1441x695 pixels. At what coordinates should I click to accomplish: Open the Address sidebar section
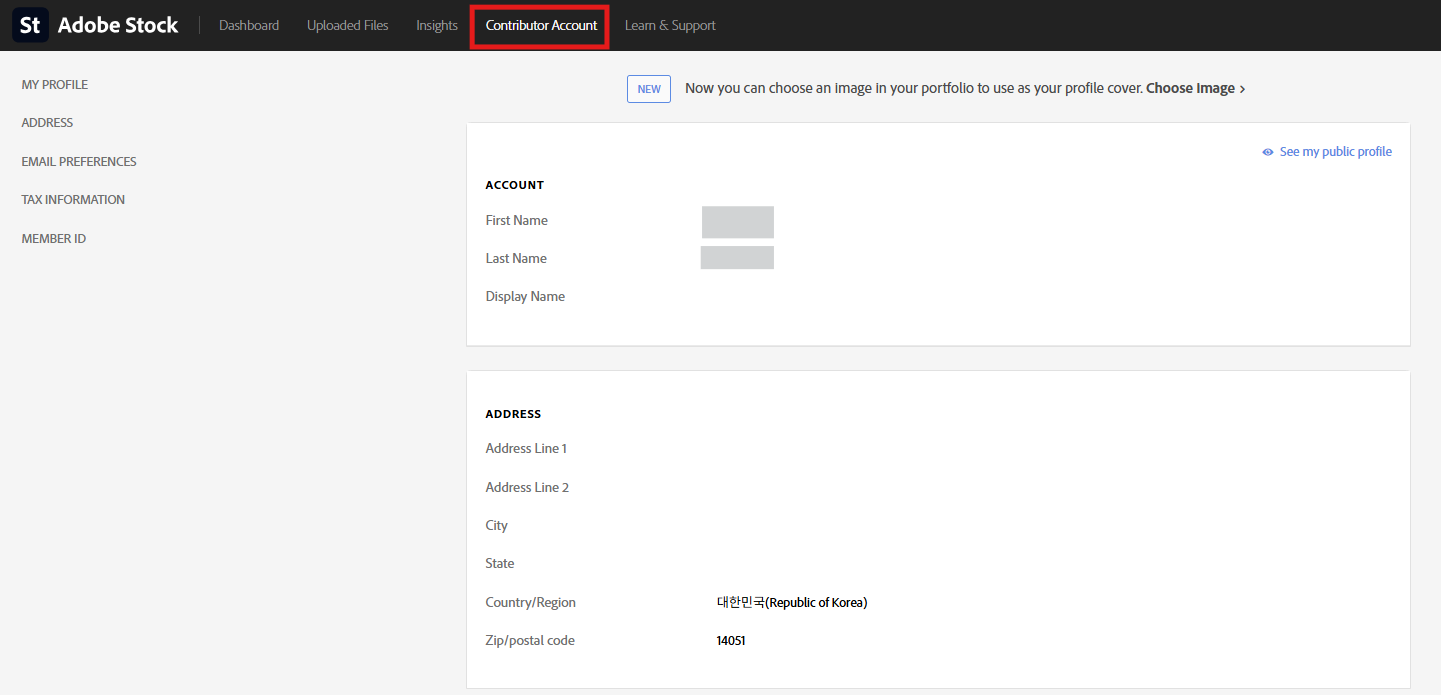click(47, 123)
